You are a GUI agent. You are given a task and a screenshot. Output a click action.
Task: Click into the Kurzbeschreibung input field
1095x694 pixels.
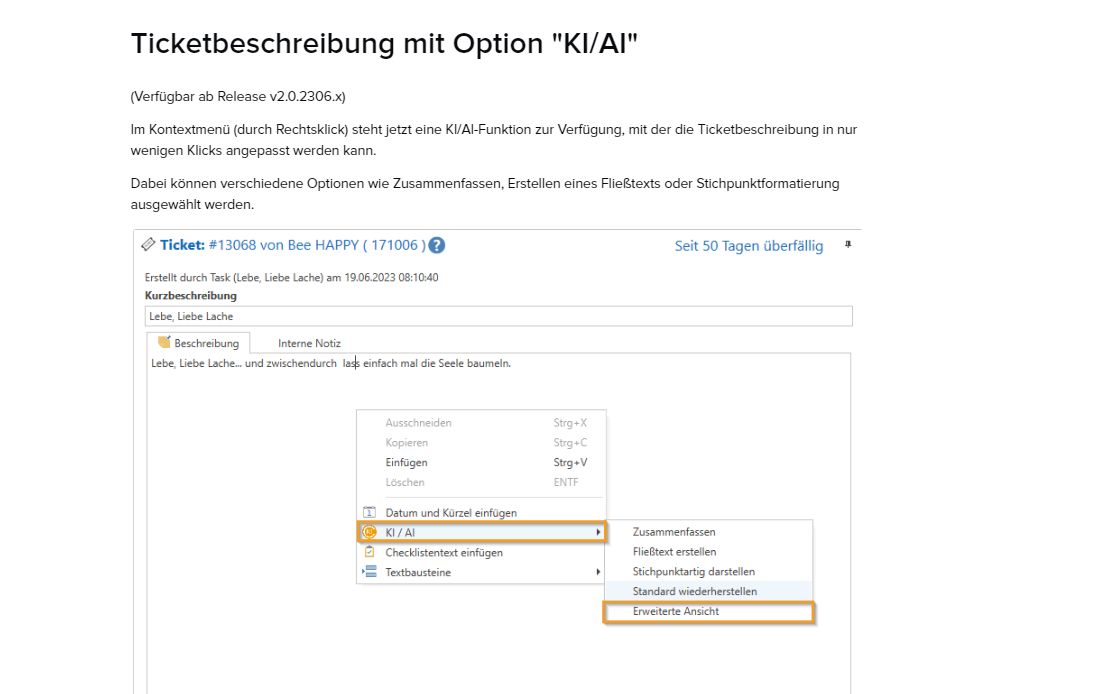498,317
